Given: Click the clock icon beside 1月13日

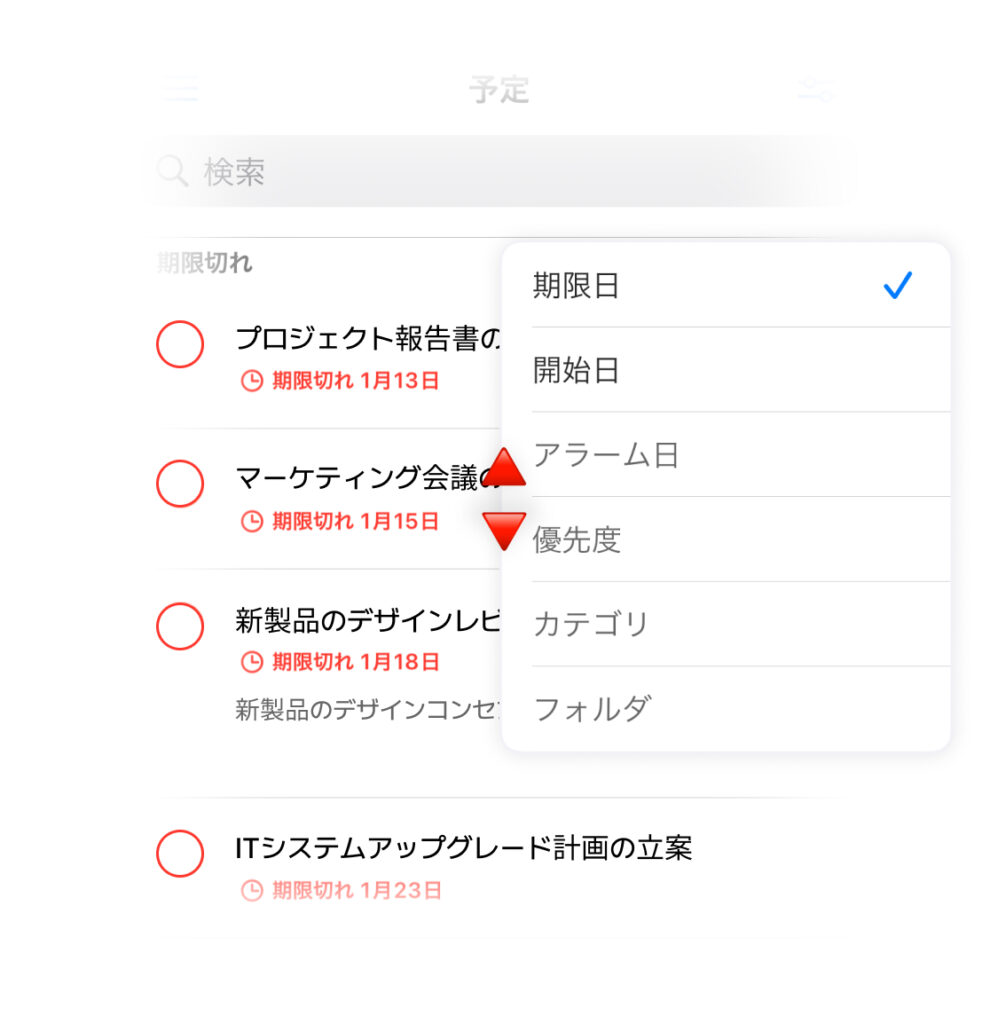Looking at the screenshot, I should (x=251, y=381).
